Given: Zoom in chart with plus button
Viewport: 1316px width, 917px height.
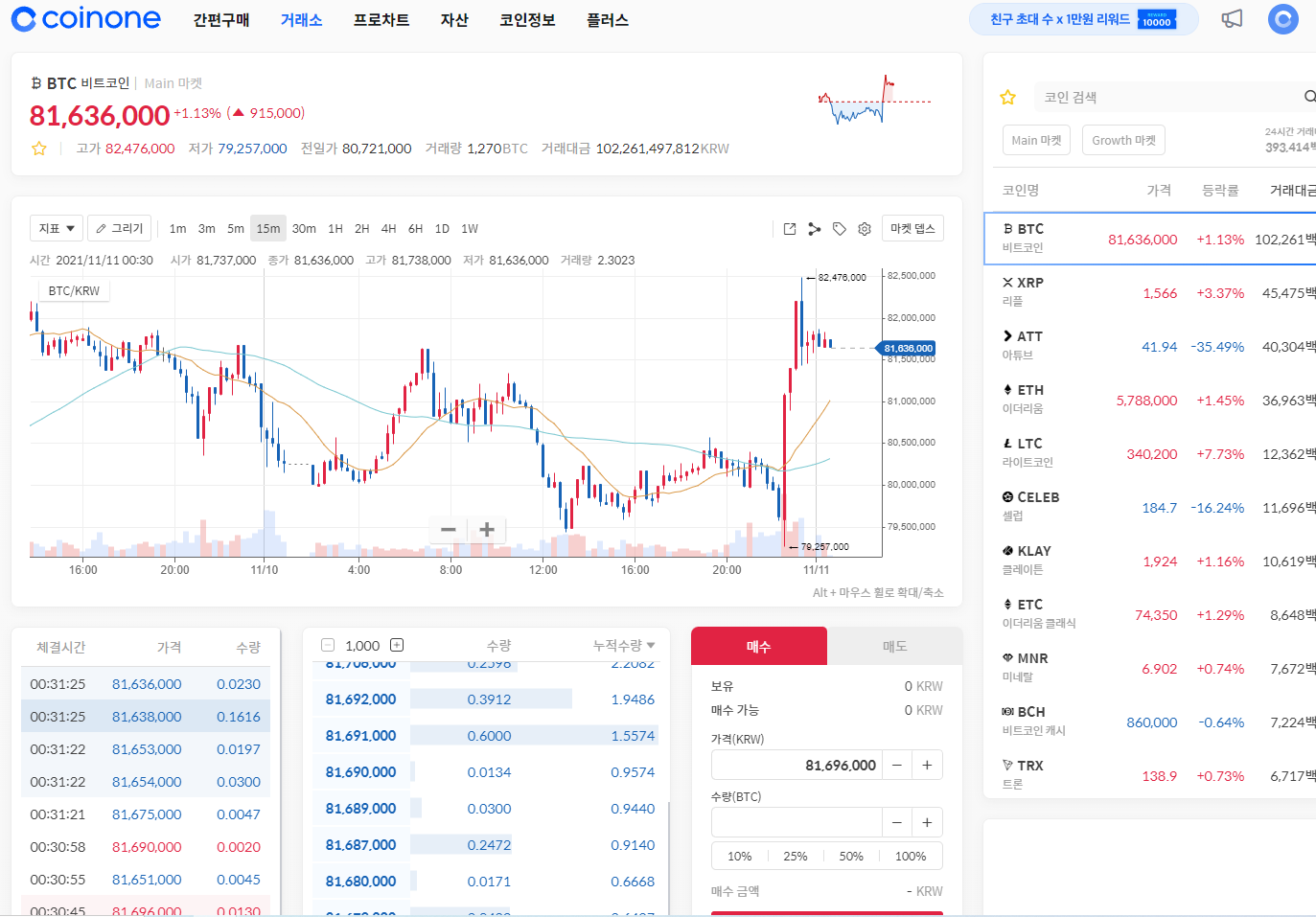Looking at the screenshot, I should point(487,530).
